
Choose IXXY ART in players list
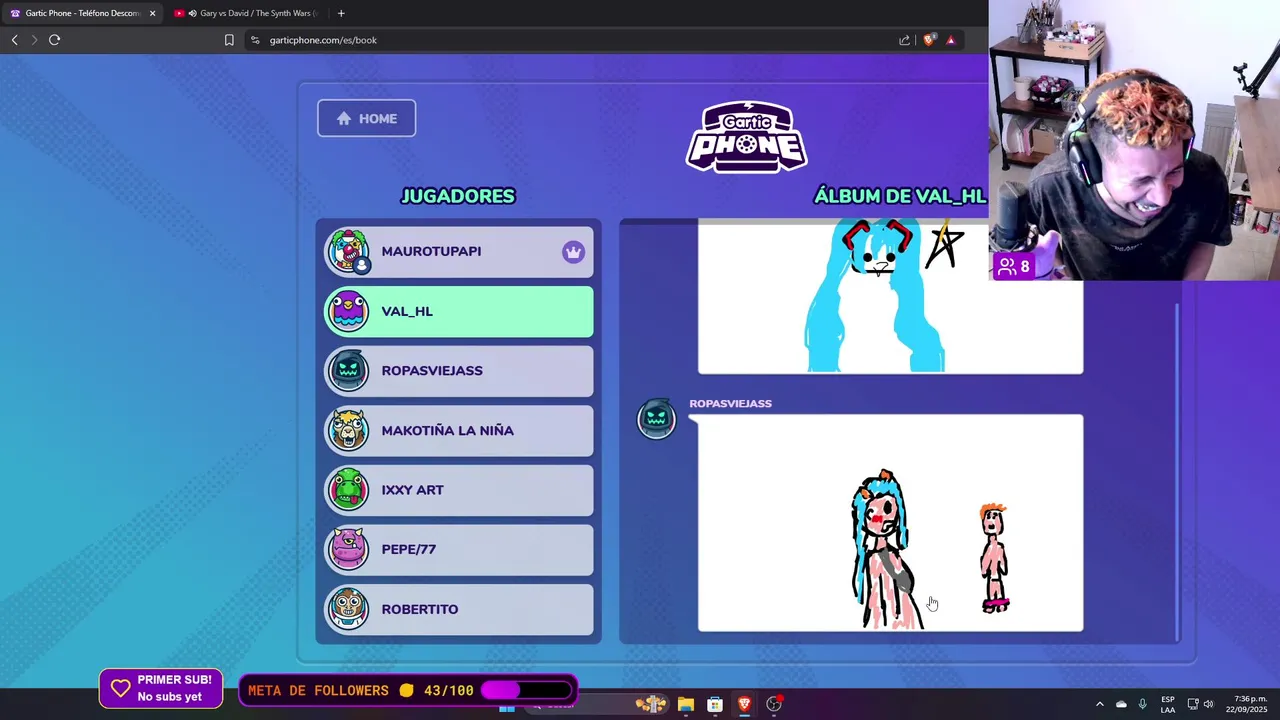pyautogui.click(x=459, y=490)
